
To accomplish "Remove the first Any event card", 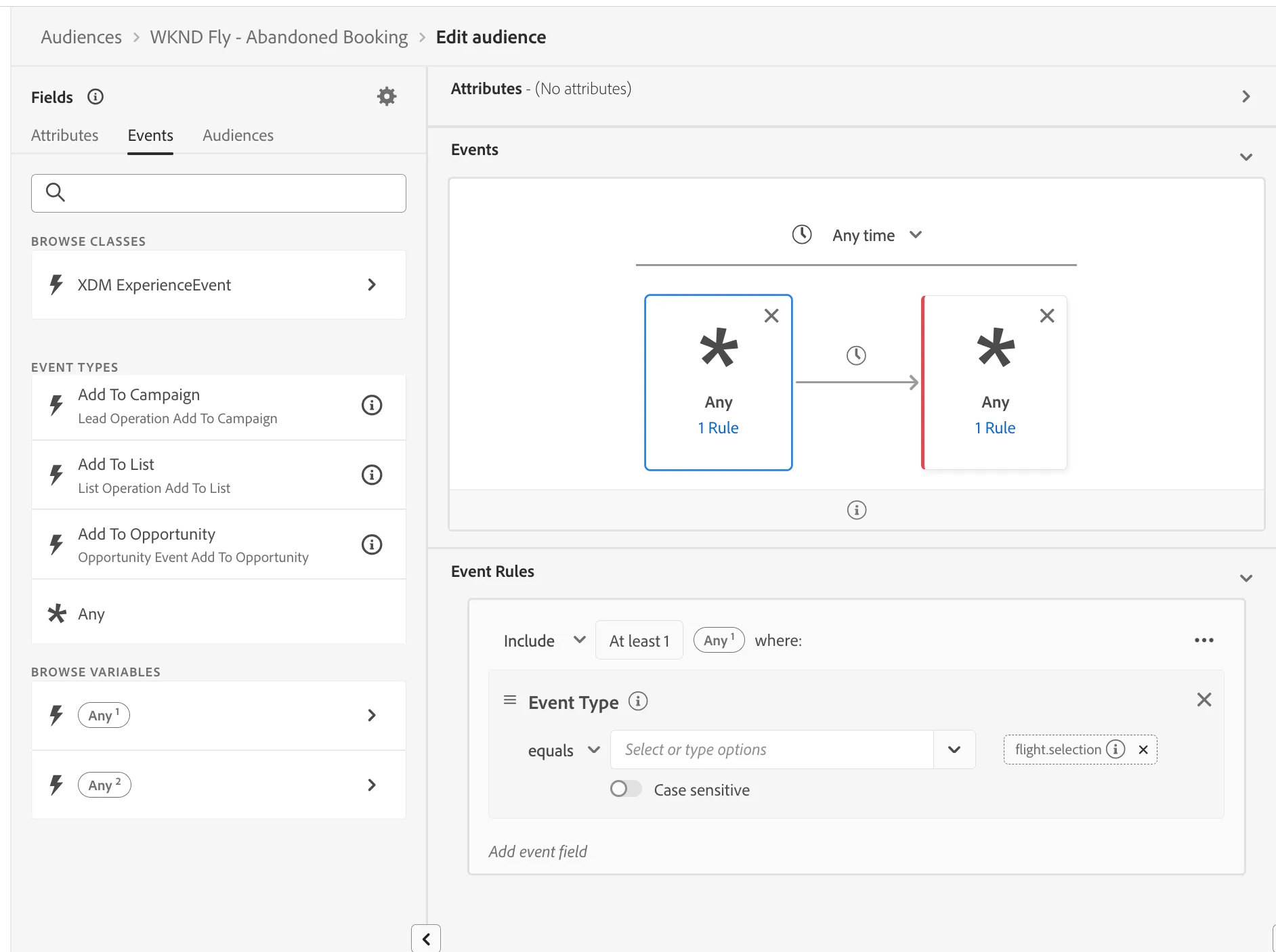I will point(771,316).
